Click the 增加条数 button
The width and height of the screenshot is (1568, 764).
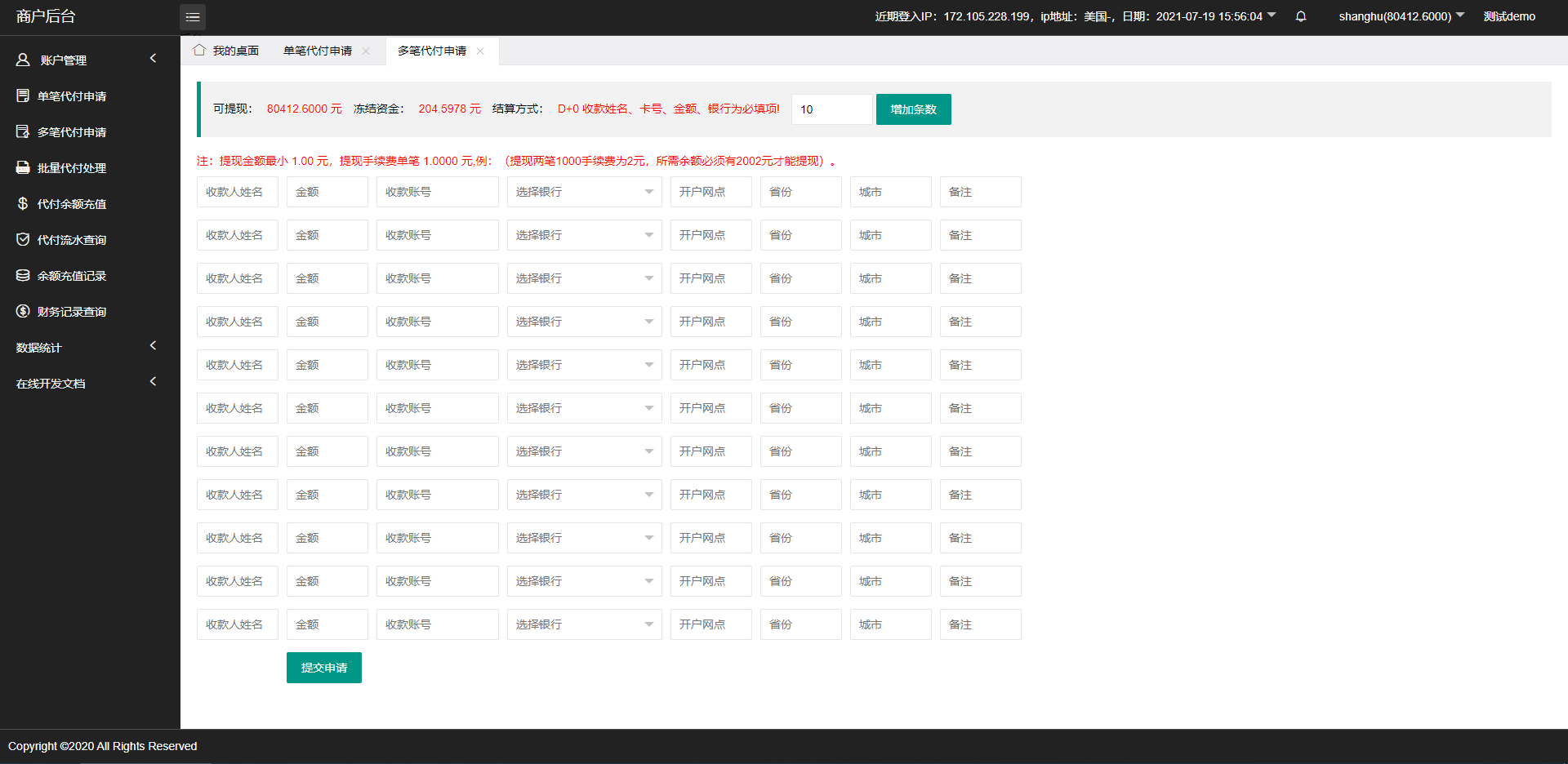pos(913,109)
